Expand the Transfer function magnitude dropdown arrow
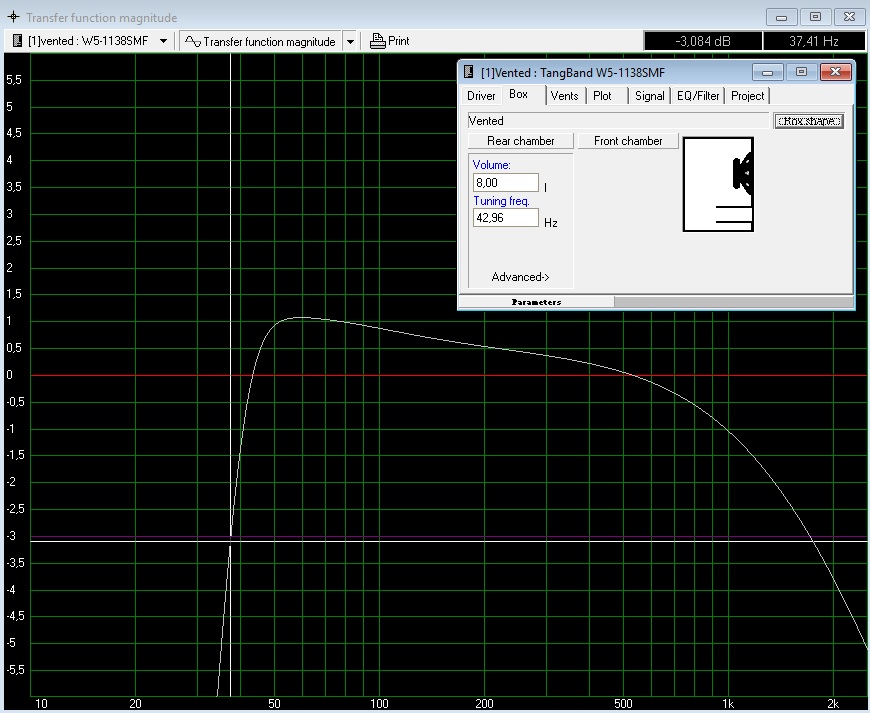 point(350,42)
